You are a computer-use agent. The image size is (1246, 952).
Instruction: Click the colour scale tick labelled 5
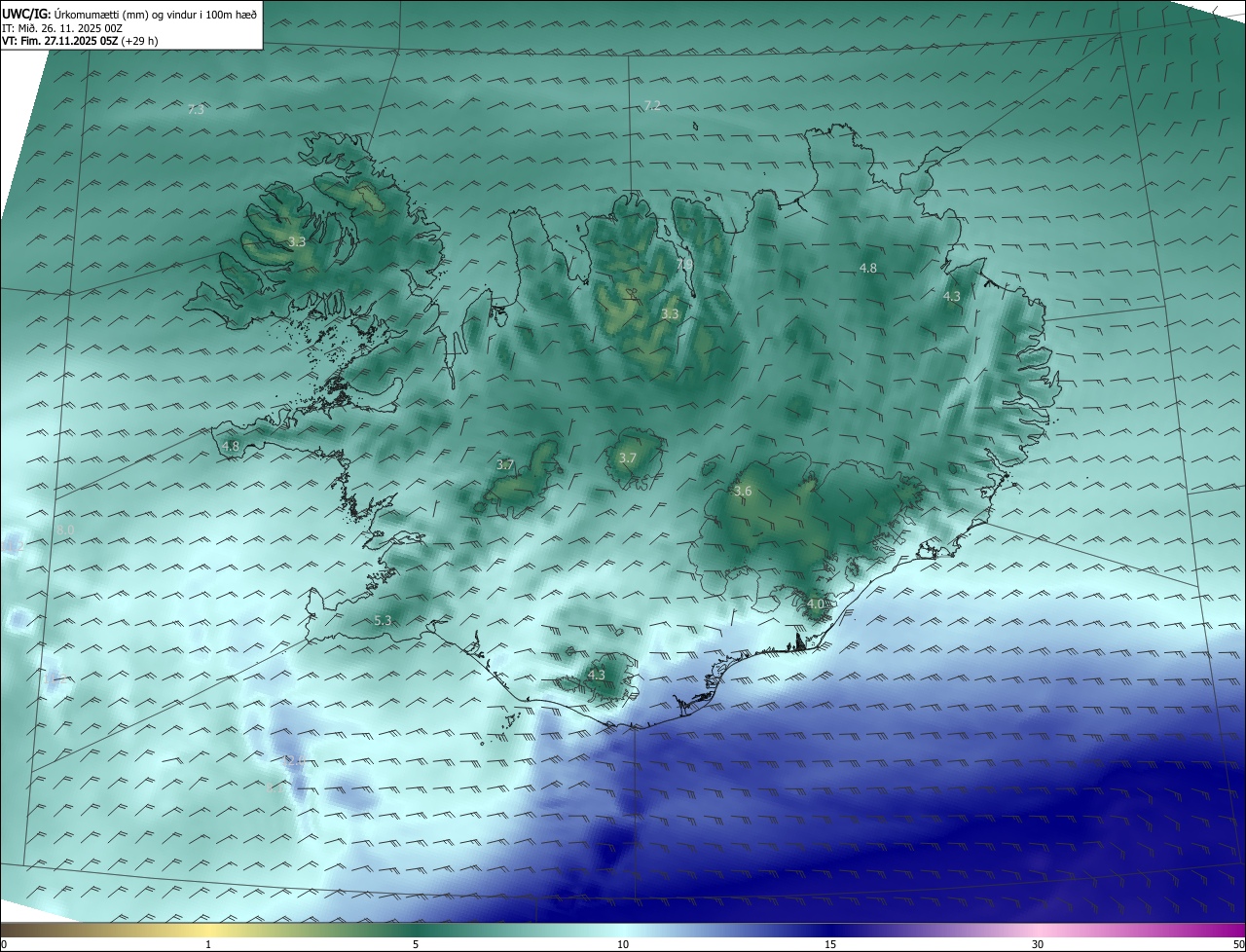click(x=416, y=944)
